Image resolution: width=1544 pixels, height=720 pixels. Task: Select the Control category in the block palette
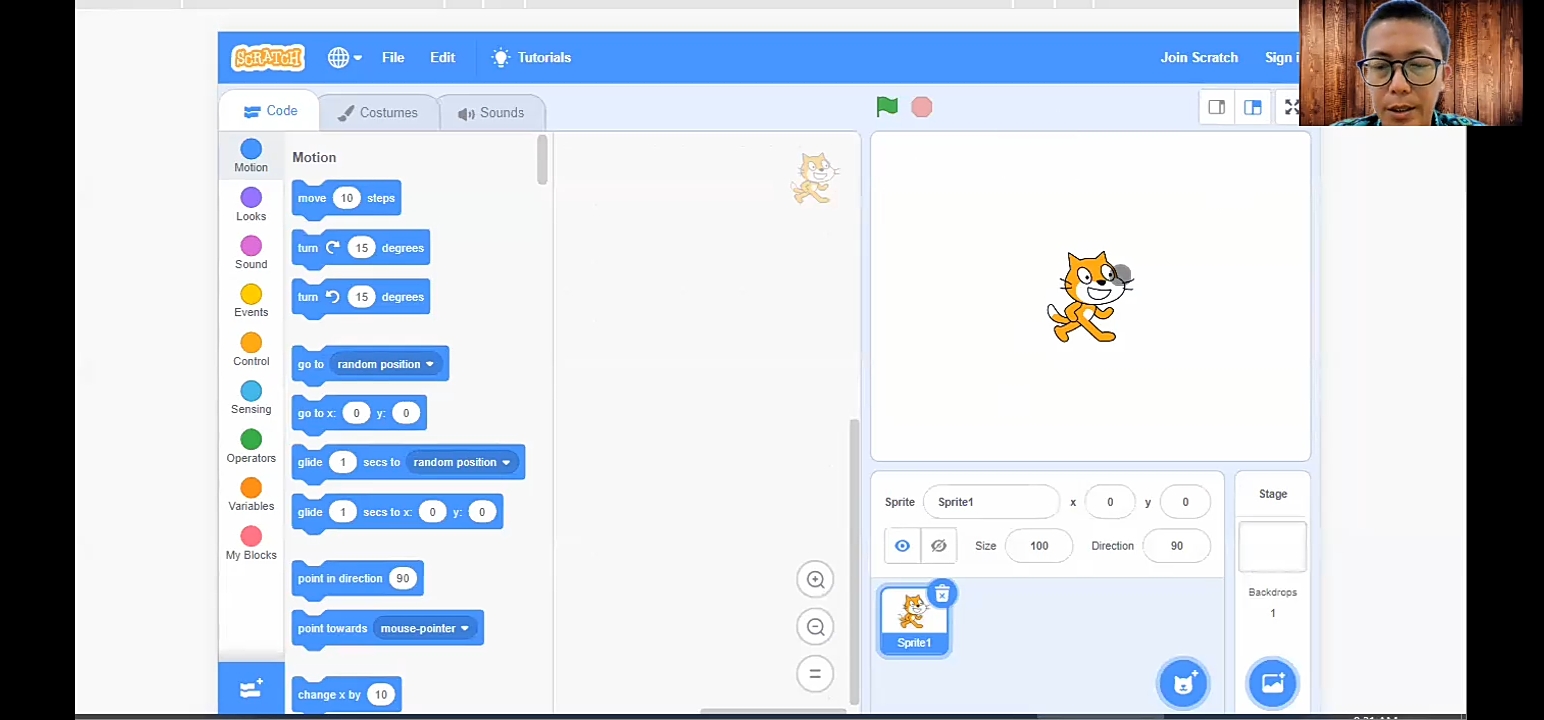(250, 347)
